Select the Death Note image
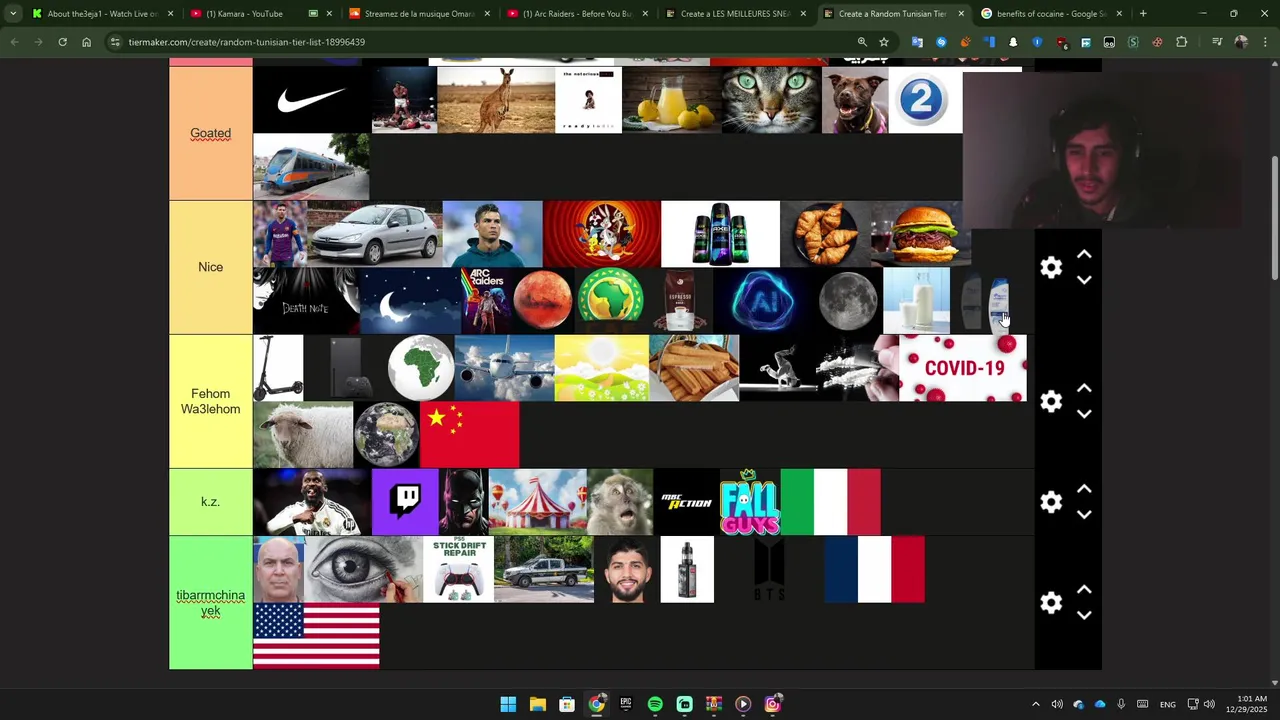Image resolution: width=1280 pixels, height=720 pixels. click(x=306, y=301)
